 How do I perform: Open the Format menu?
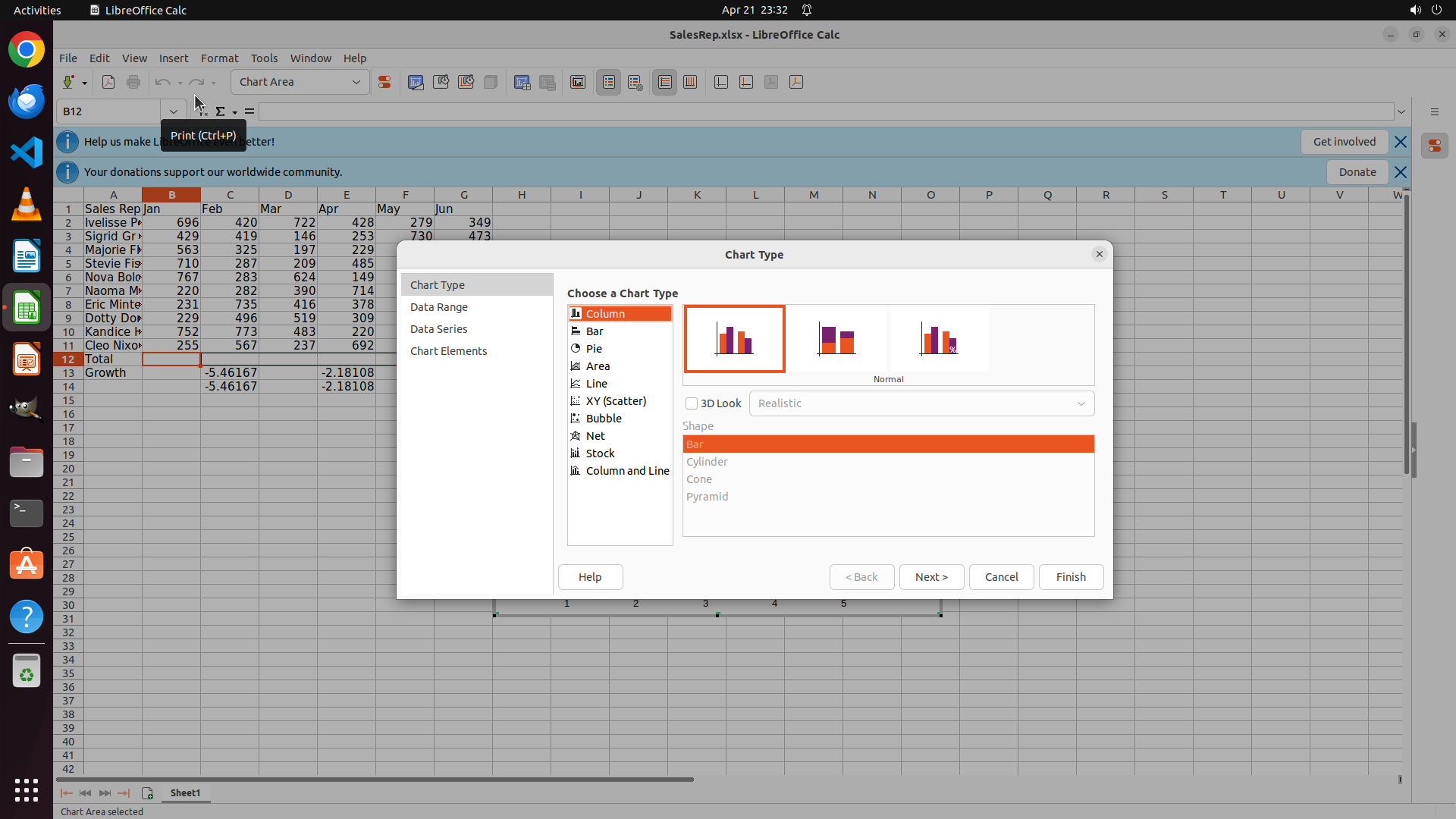(219, 58)
